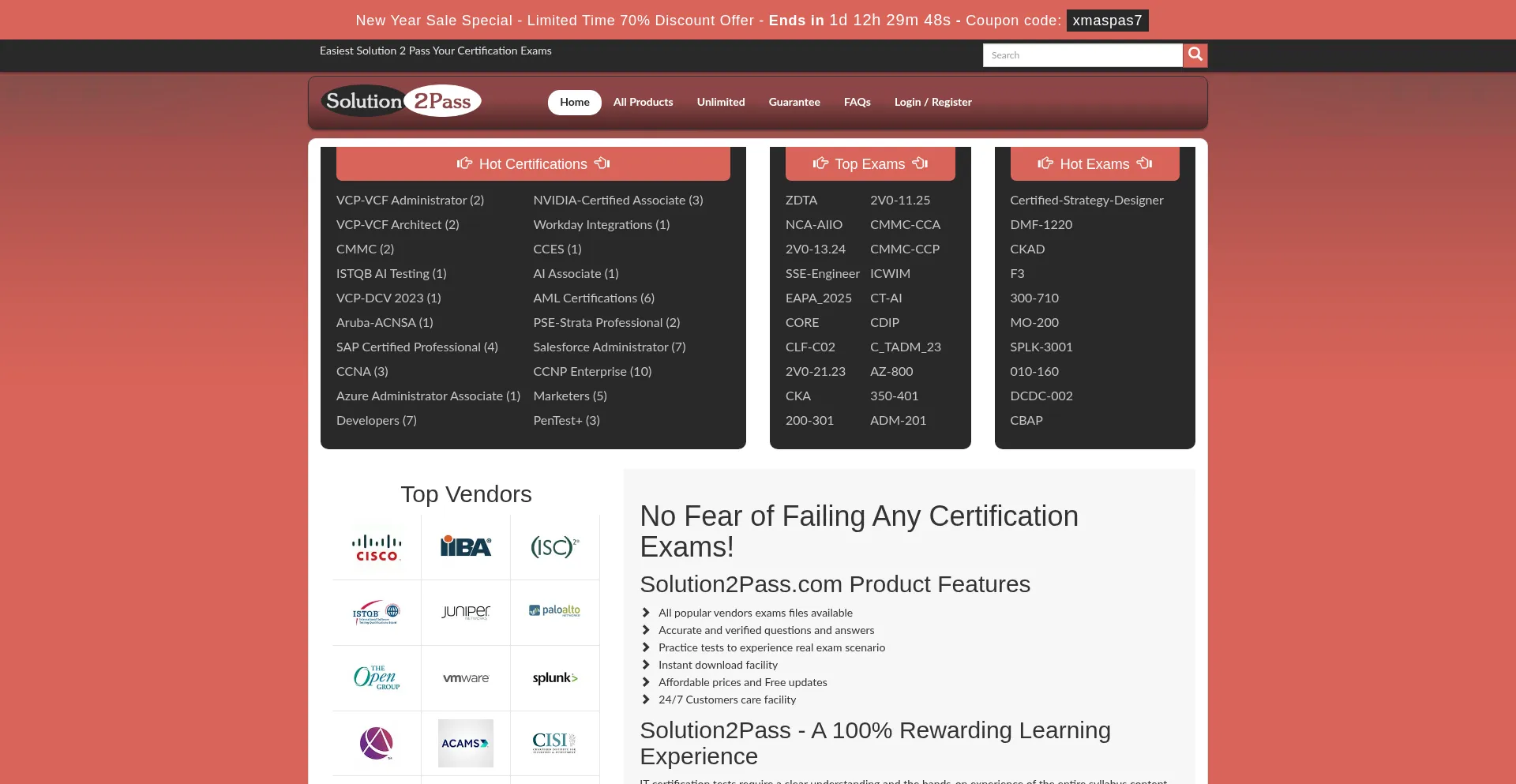Click Login / Register link
Viewport: 1516px width, 784px height.
tap(932, 102)
